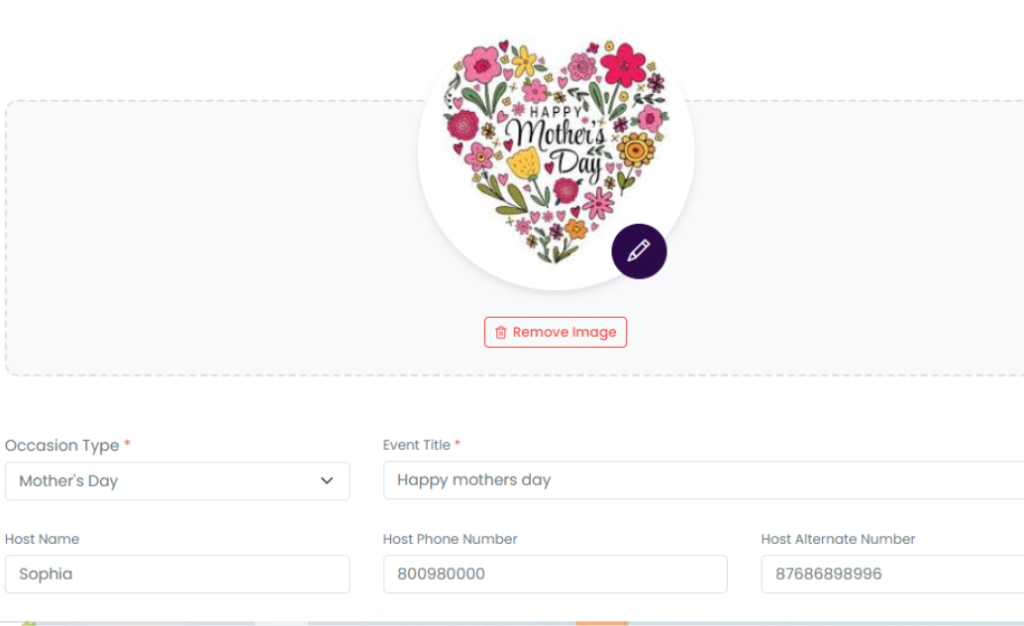Click the dashed upload area right of the image
1024x626 pixels.
click(x=860, y=240)
